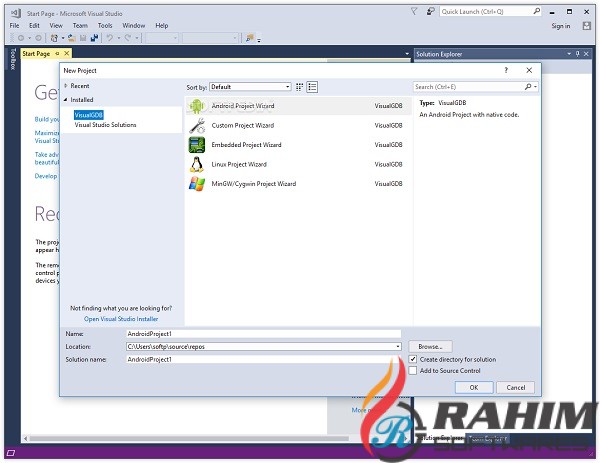Image resolution: width=600 pixels, height=463 pixels.
Task: Click the Save toolbar icon
Action: [83, 38]
